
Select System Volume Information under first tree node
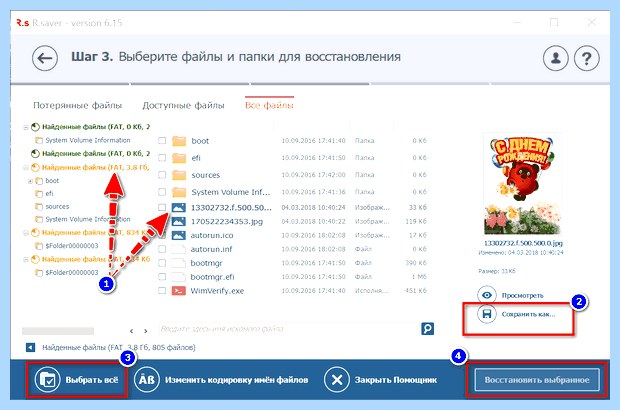(88, 140)
